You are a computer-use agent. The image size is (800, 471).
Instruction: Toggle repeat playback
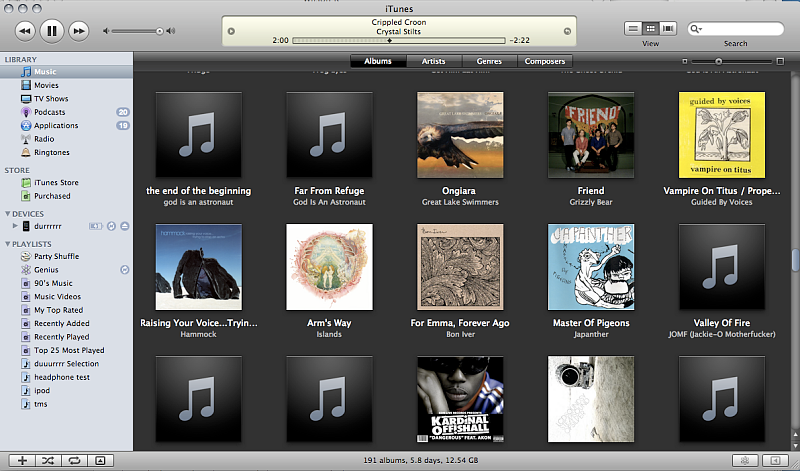pyautogui.click(x=74, y=461)
